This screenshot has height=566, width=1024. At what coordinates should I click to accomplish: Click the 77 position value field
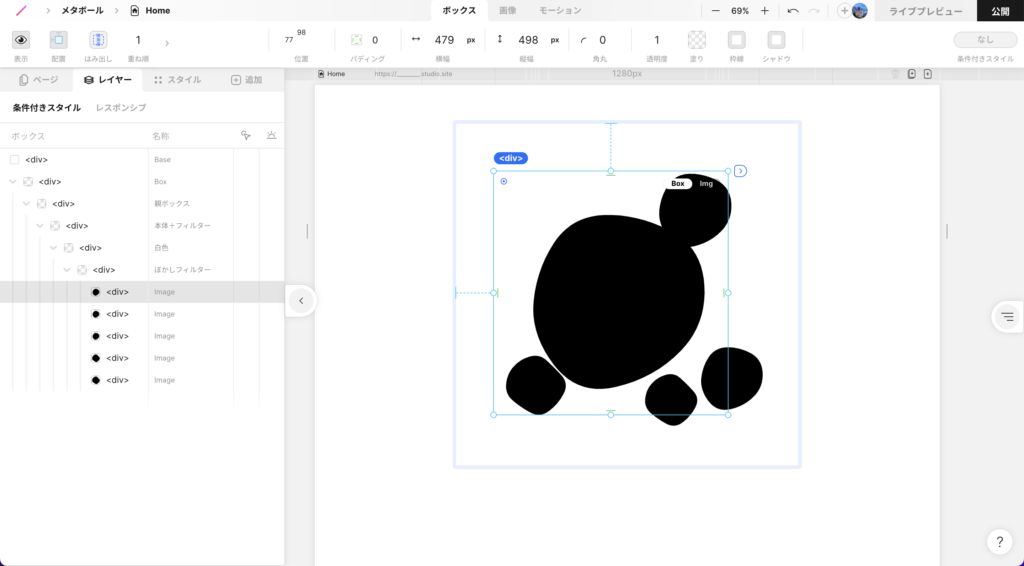tap(289, 40)
